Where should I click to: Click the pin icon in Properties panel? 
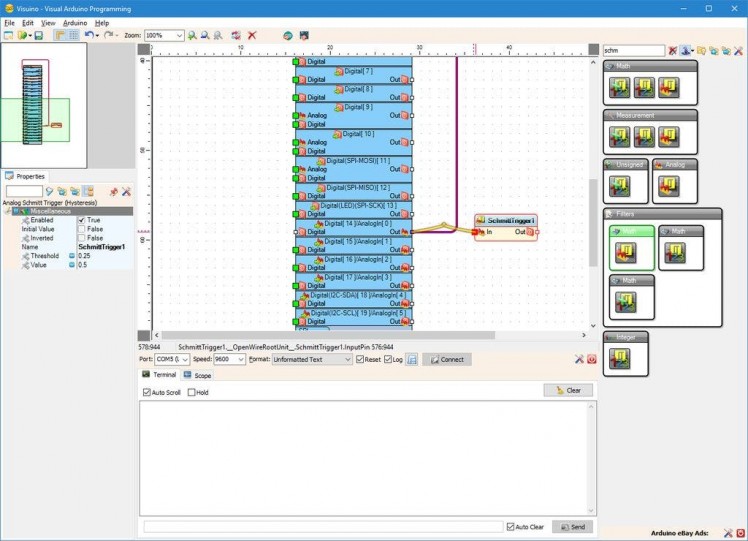[x=113, y=191]
